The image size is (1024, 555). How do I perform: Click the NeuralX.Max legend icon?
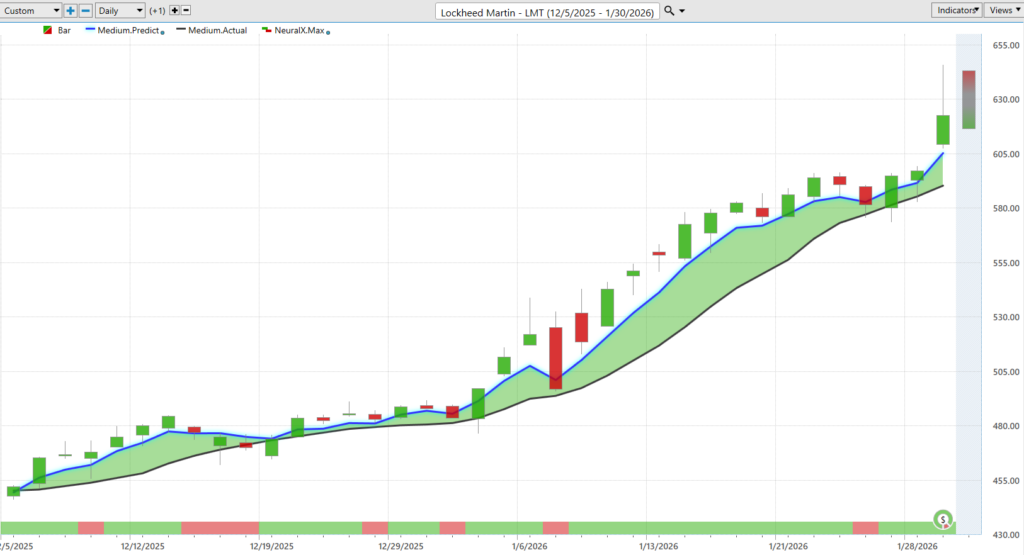point(266,31)
